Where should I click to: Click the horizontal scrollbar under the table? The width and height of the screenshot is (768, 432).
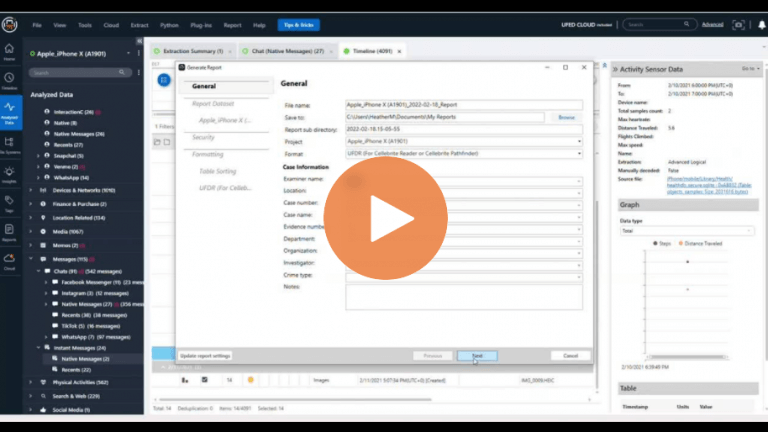tap(295, 399)
